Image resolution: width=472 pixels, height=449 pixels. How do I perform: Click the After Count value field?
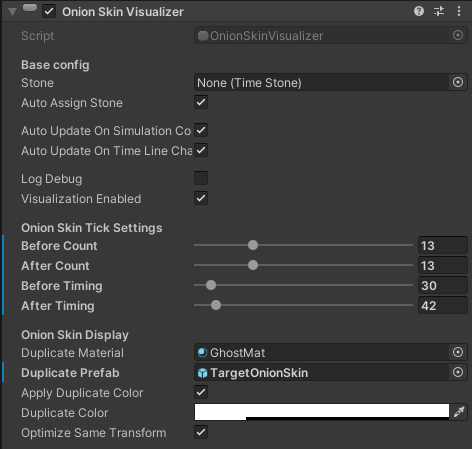[443, 265]
